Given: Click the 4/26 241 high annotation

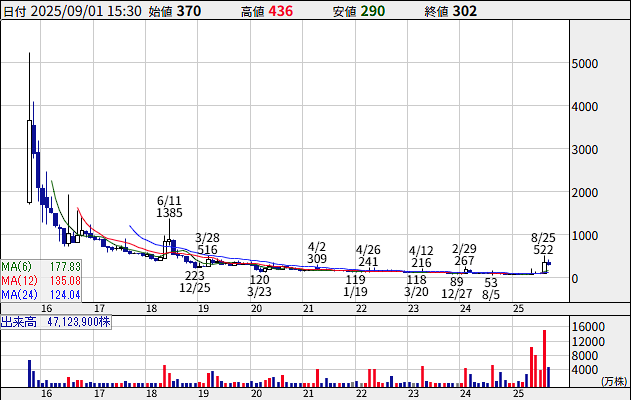Looking at the screenshot, I should [368, 256].
